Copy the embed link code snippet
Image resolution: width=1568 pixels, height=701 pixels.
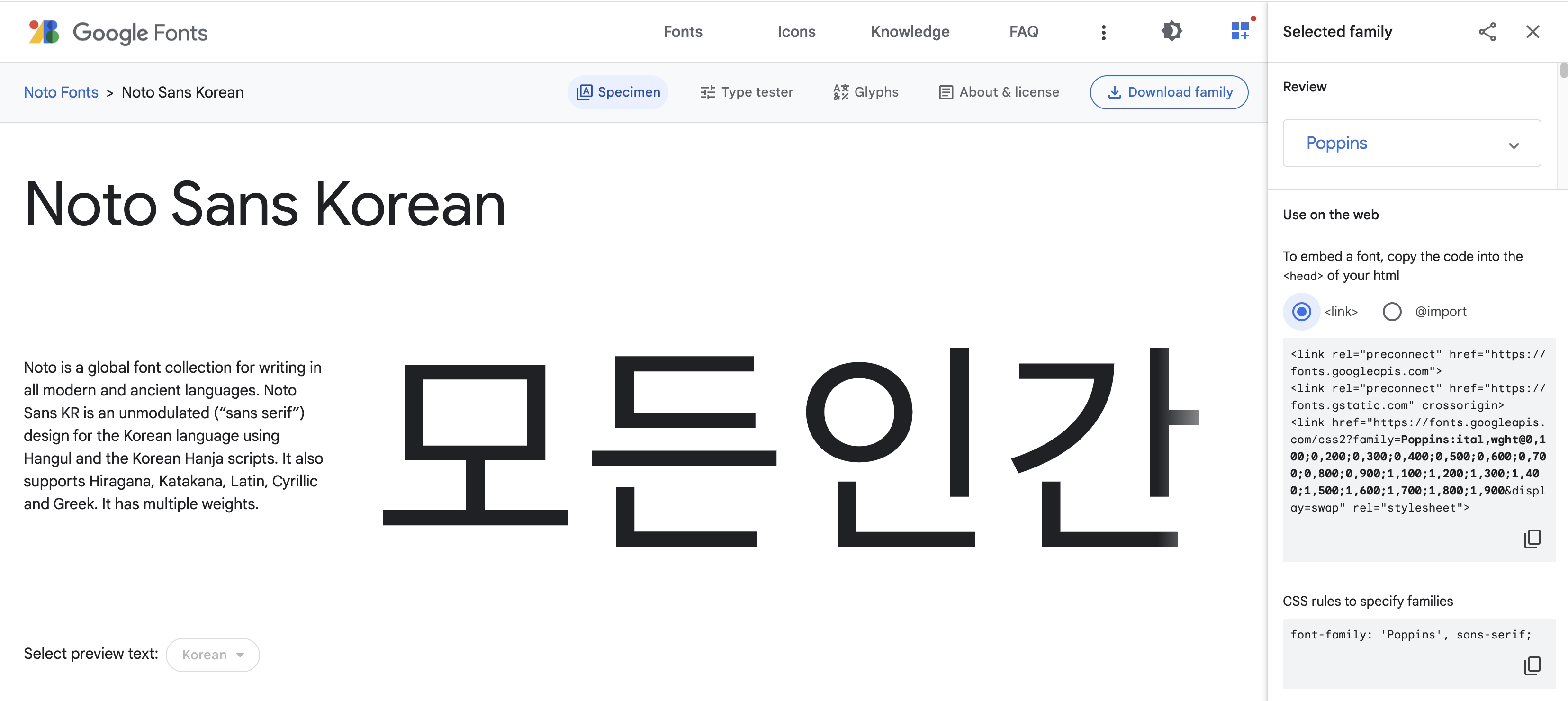(1532, 539)
